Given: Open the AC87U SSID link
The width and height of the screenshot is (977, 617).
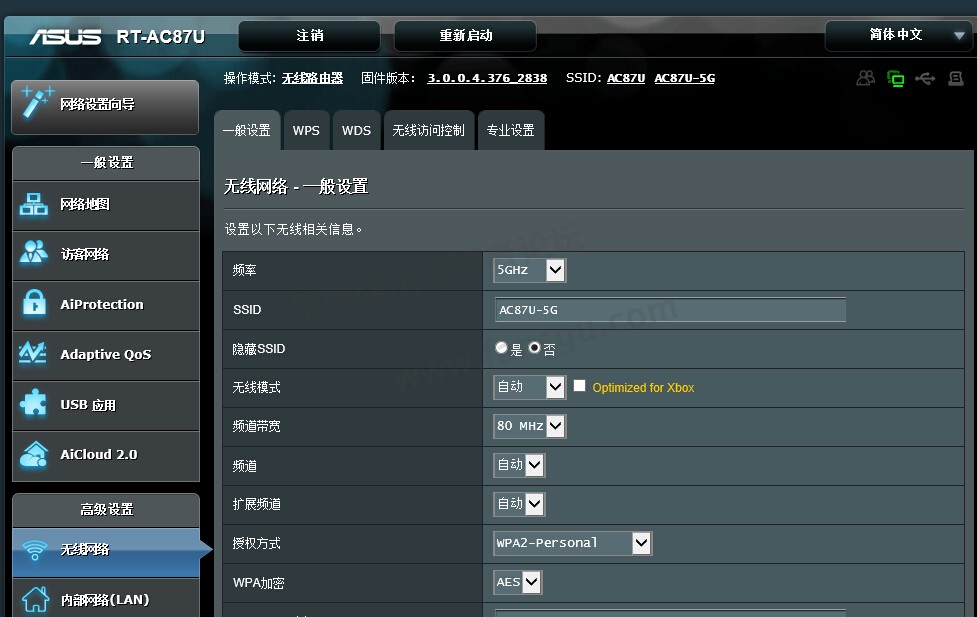Looking at the screenshot, I should [626, 78].
